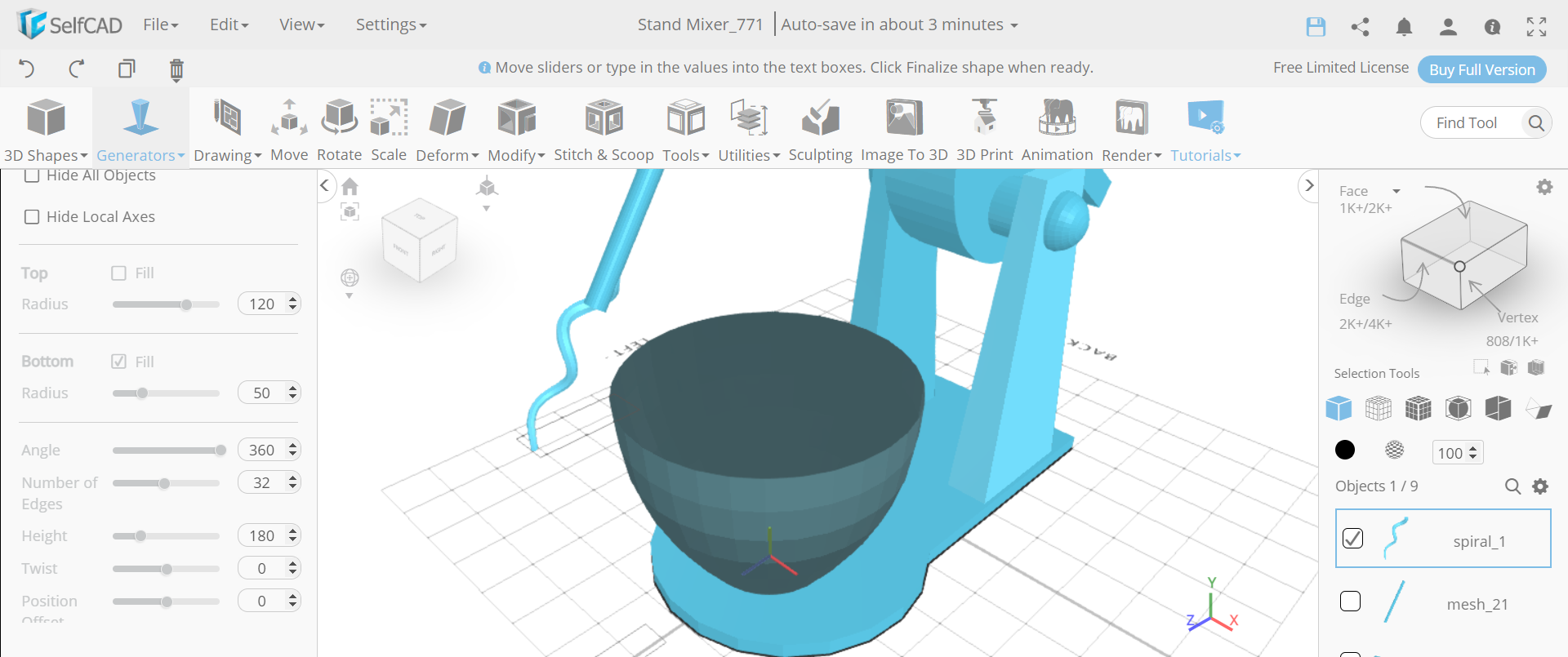Open the Stitch & Scoop tool

pos(604,131)
